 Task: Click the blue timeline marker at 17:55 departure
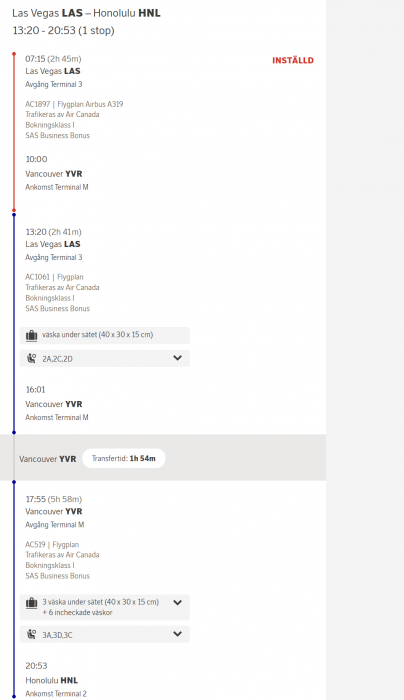point(14,482)
